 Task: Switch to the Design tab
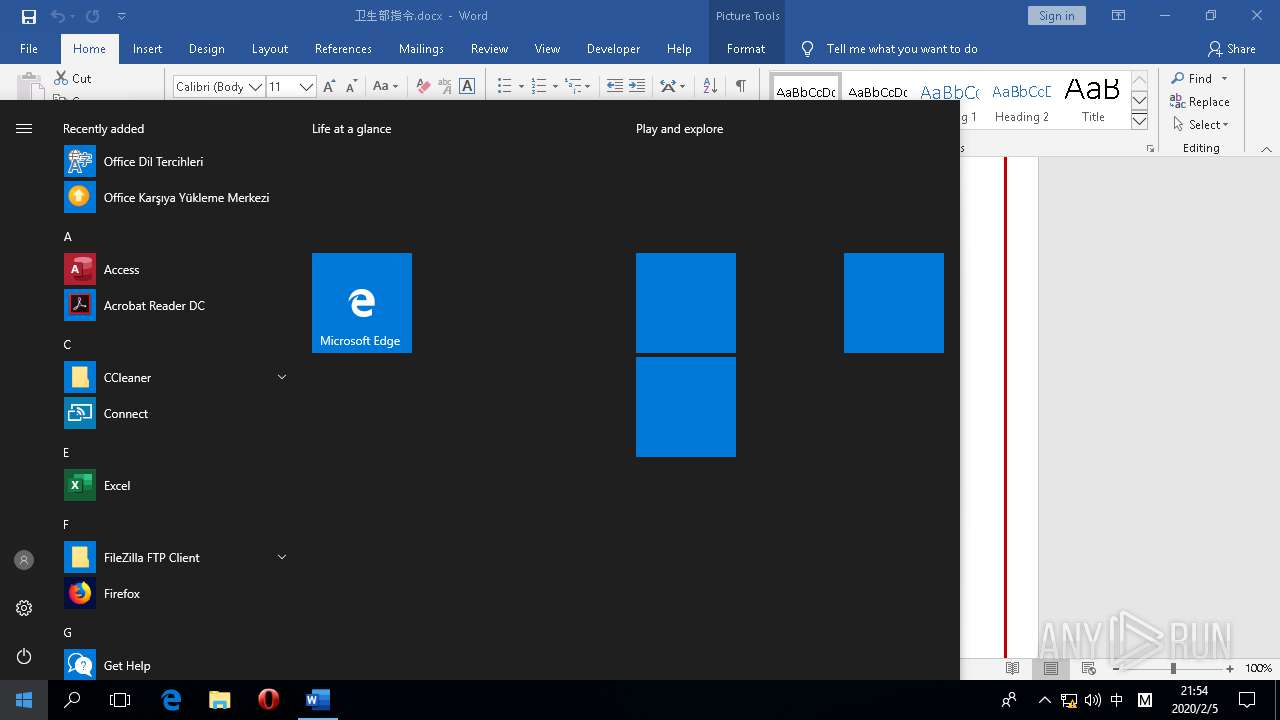(206, 49)
